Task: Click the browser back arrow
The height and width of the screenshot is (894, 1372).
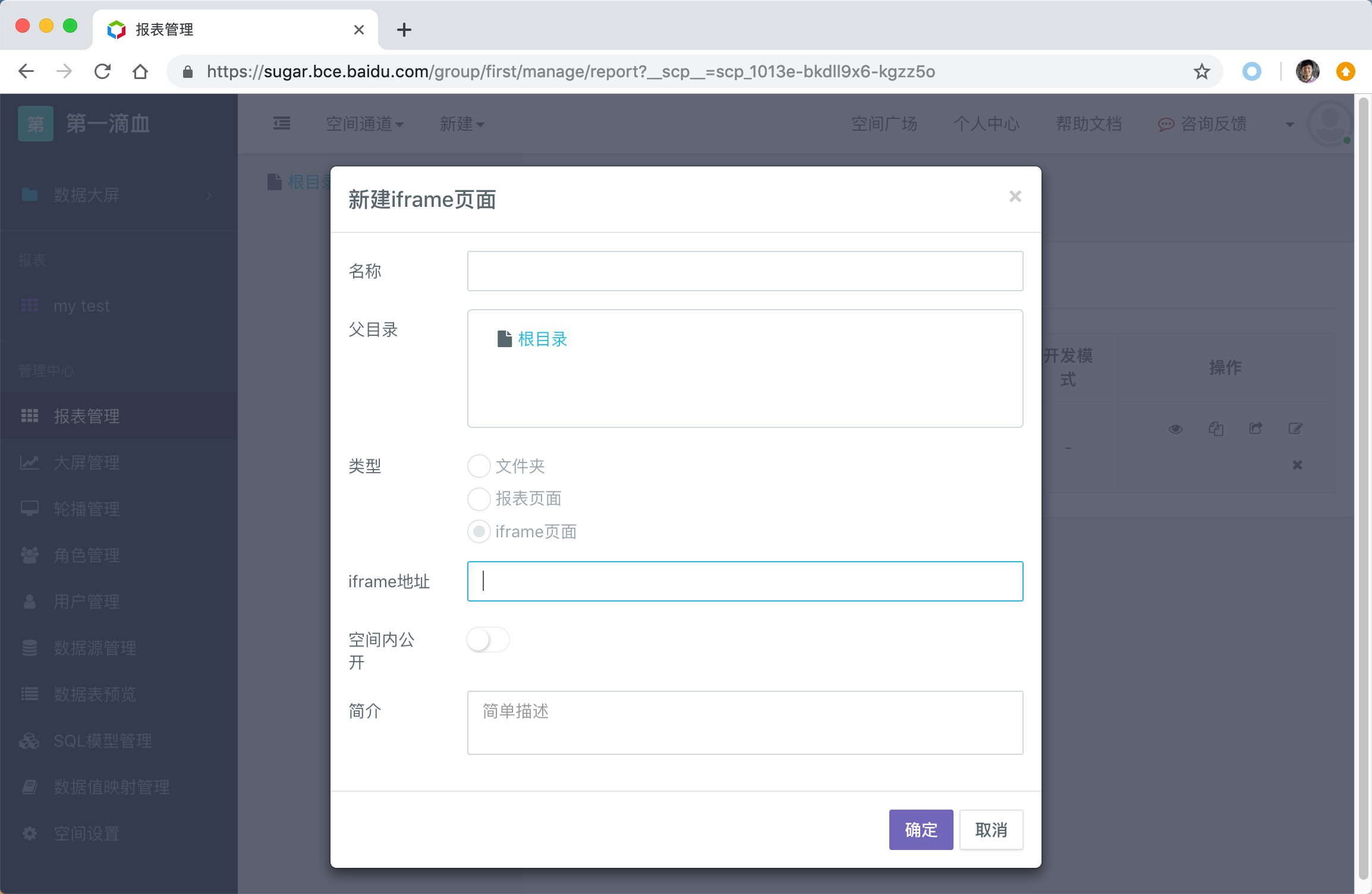Action: pyautogui.click(x=26, y=72)
